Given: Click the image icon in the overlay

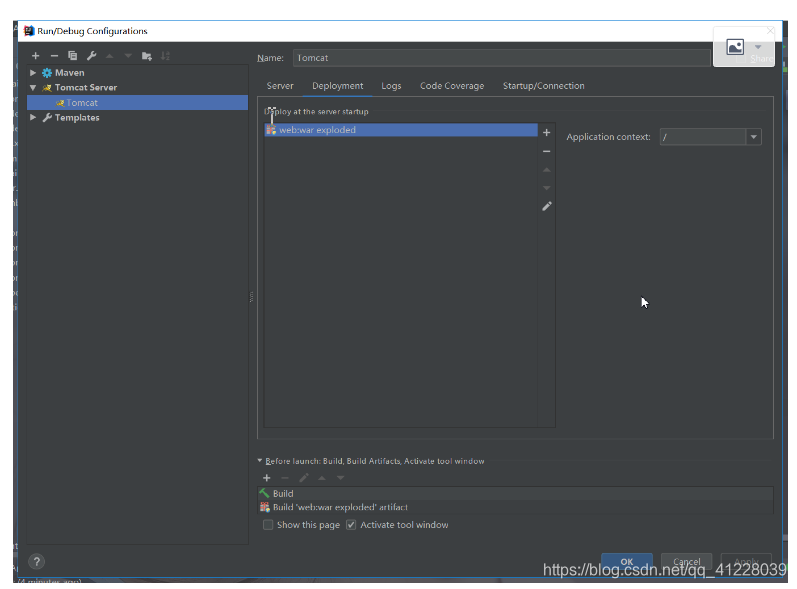Looking at the screenshot, I should tap(735, 47).
